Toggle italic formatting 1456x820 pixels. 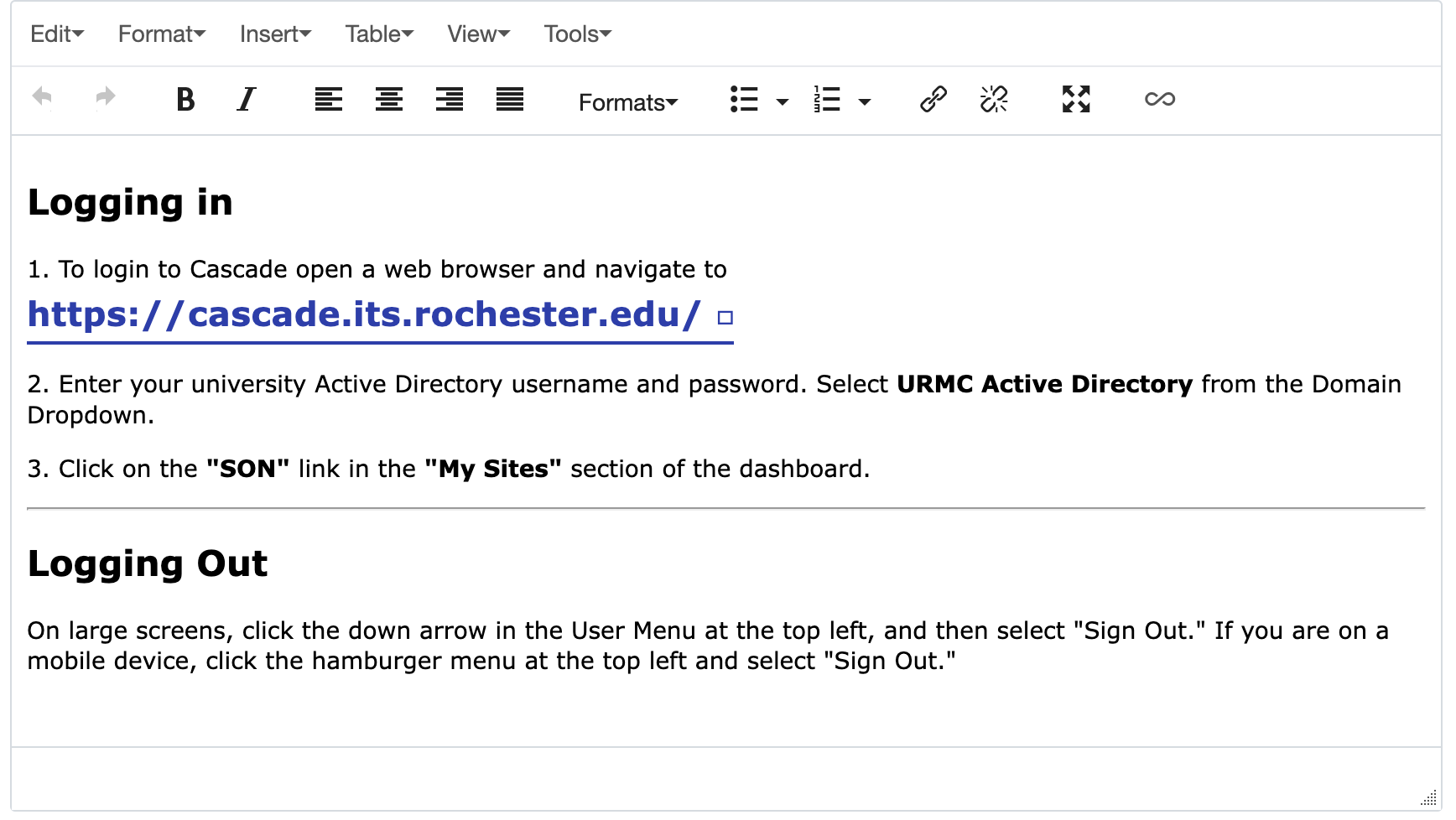[x=246, y=99]
